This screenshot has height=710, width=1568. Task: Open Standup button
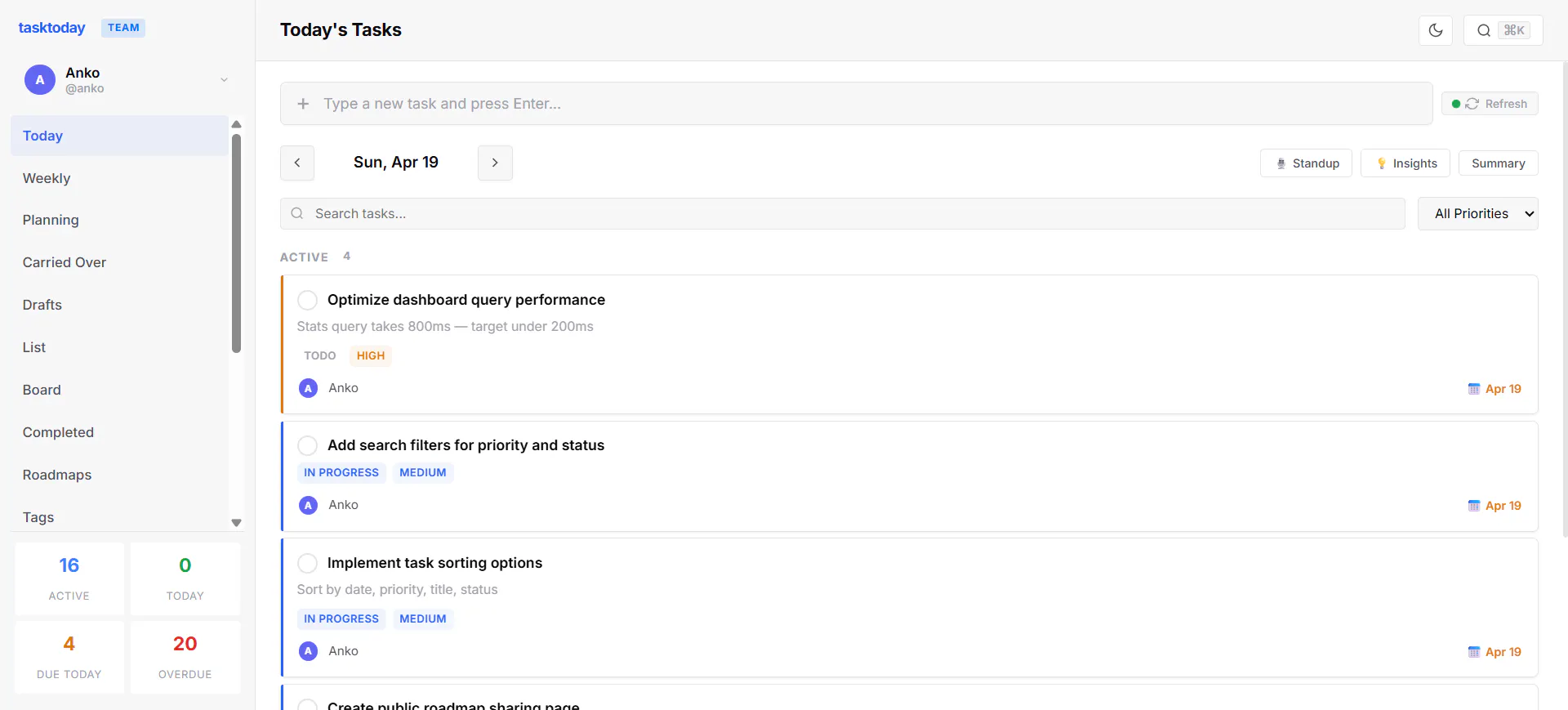point(1306,163)
